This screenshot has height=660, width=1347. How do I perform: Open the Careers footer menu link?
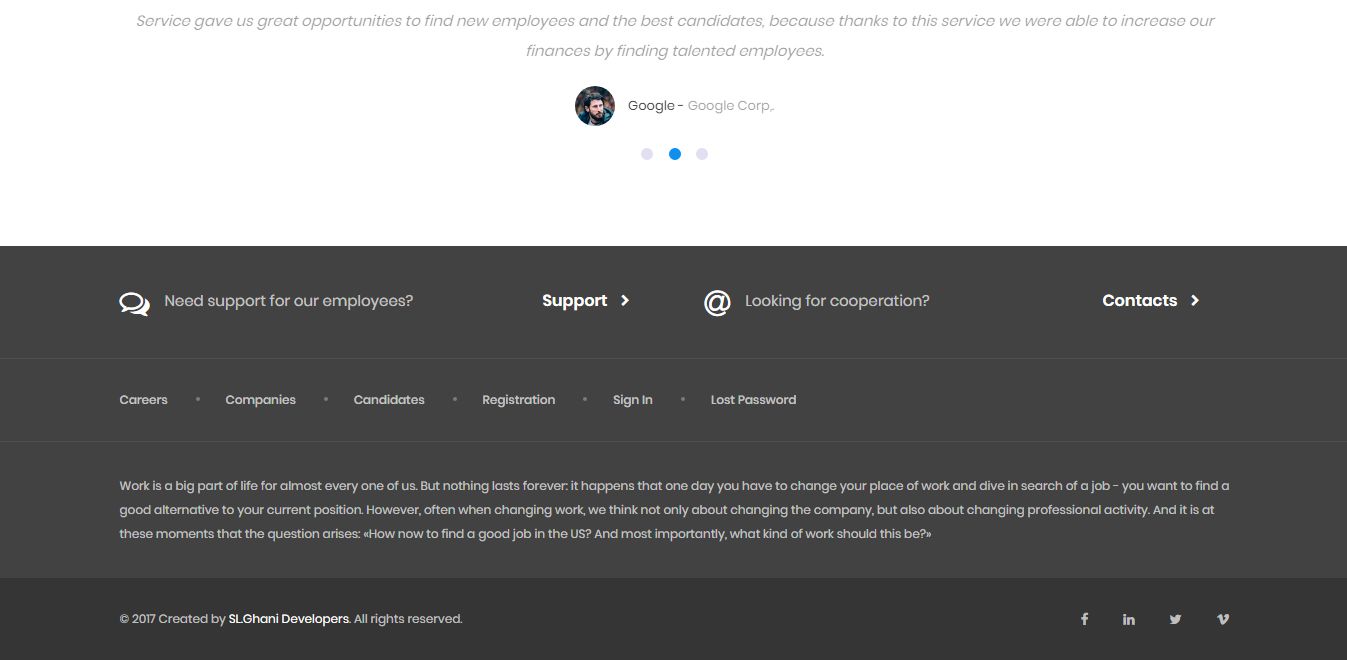pos(144,400)
